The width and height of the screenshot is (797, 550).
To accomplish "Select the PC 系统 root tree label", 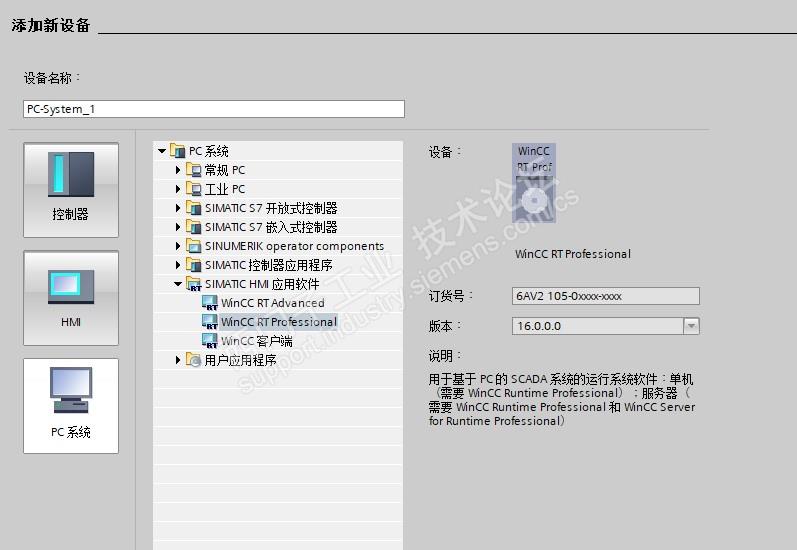I will (208, 151).
